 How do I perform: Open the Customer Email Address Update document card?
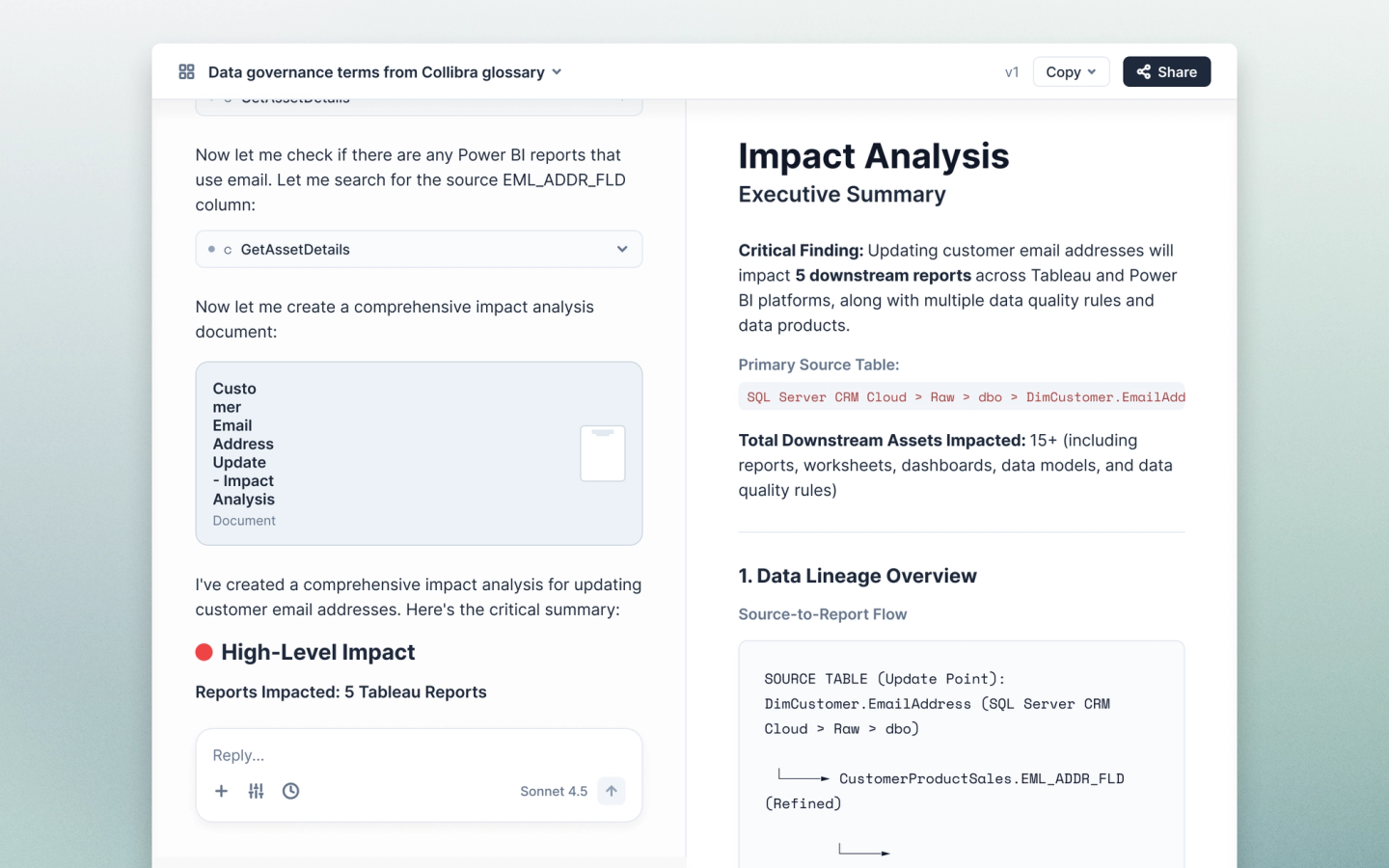point(419,453)
